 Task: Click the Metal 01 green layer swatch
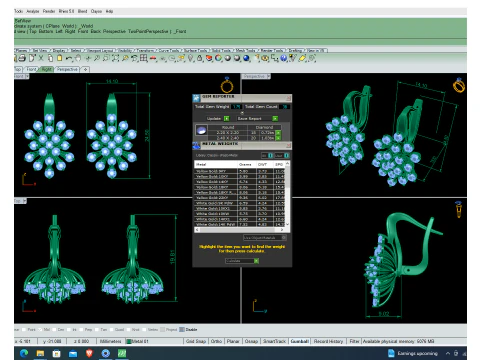tap(129, 341)
